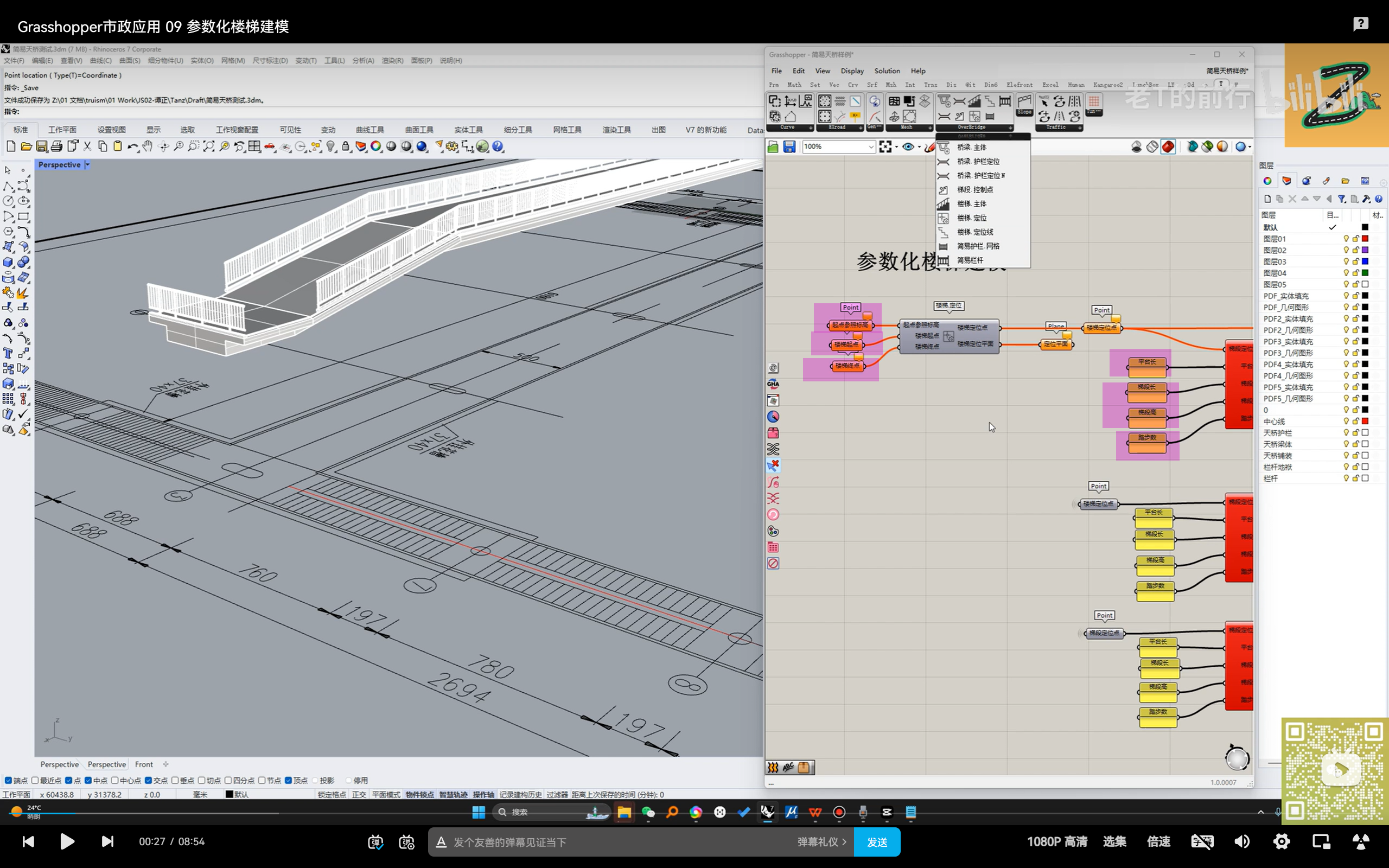Click the Grasshopper open file icon
The image size is (1389, 868).
pos(773,147)
